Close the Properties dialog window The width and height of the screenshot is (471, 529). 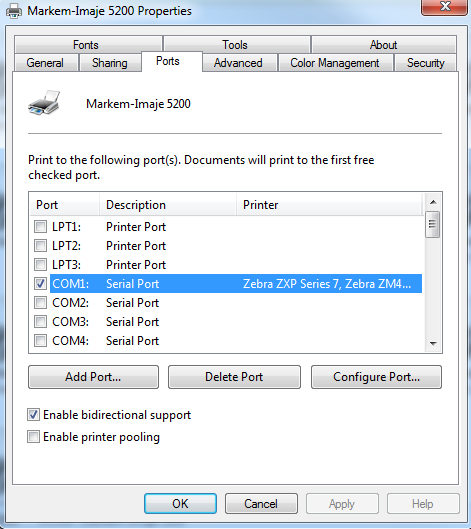pos(445,7)
